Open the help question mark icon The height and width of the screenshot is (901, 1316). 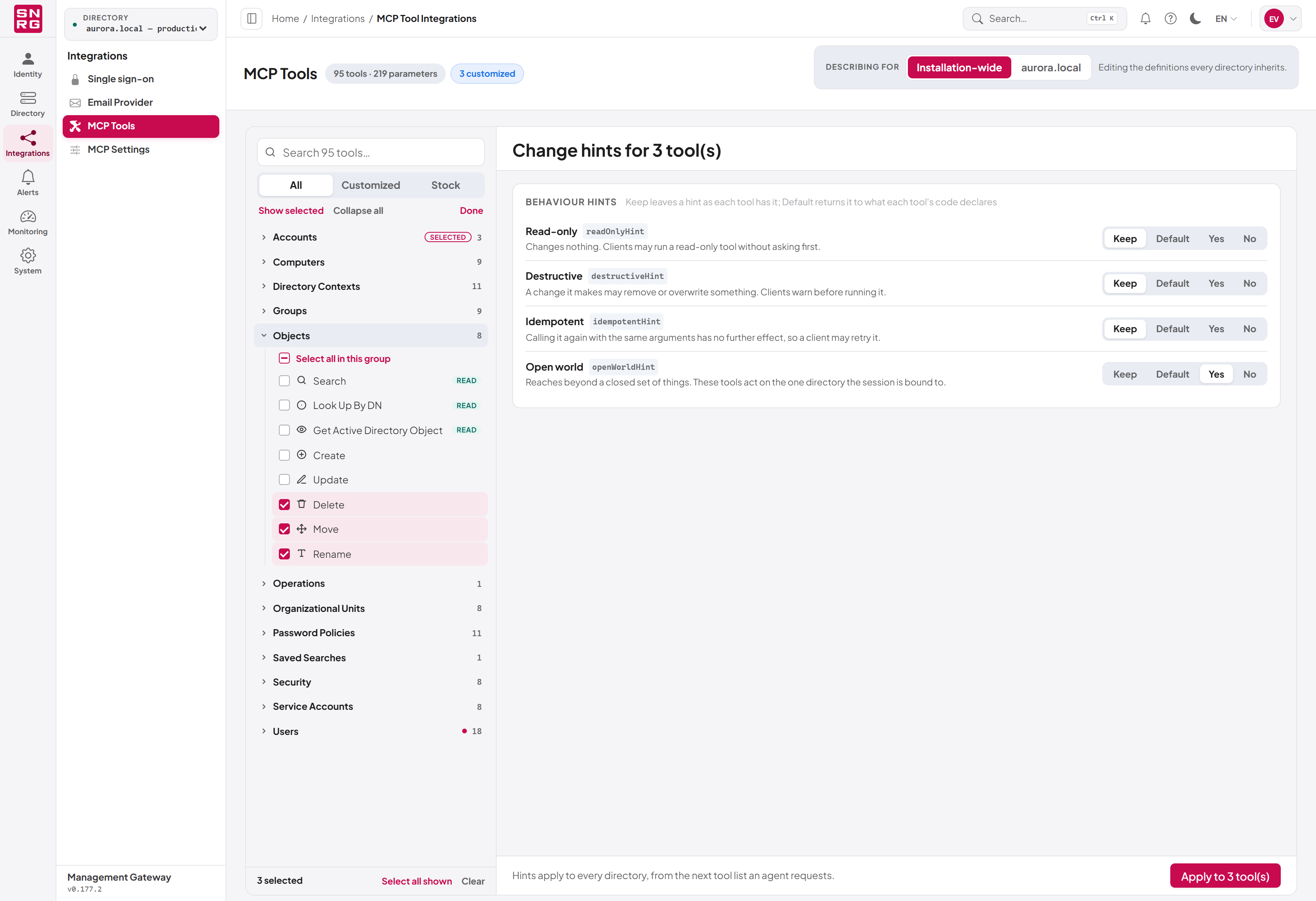(x=1170, y=19)
